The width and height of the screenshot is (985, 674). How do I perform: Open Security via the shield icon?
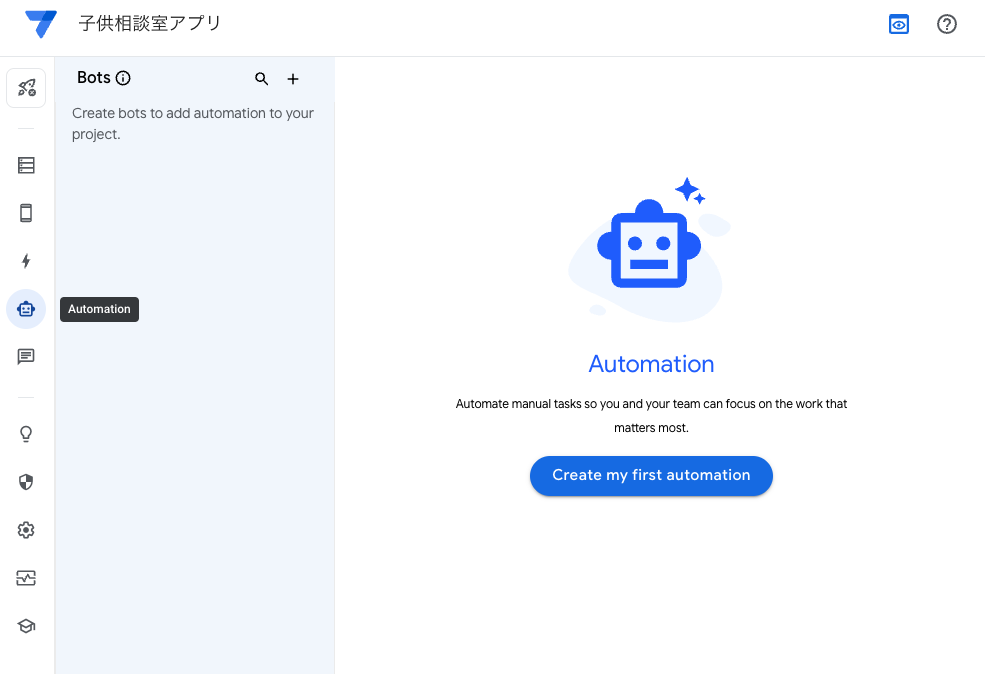[25, 482]
